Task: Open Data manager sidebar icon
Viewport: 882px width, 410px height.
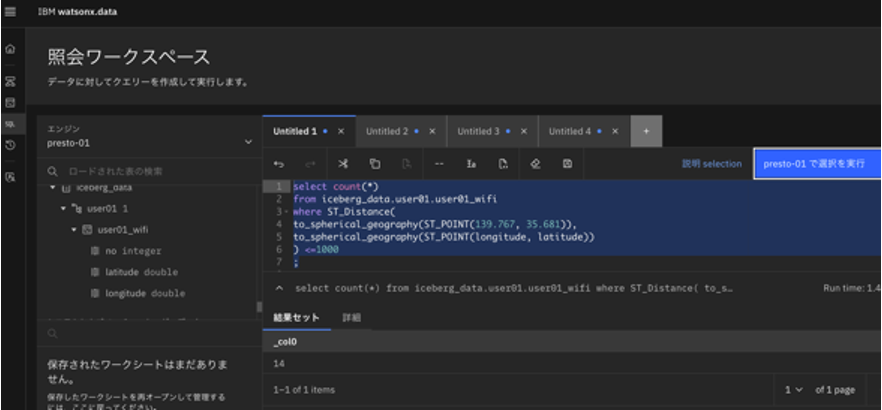Action: (10, 102)
